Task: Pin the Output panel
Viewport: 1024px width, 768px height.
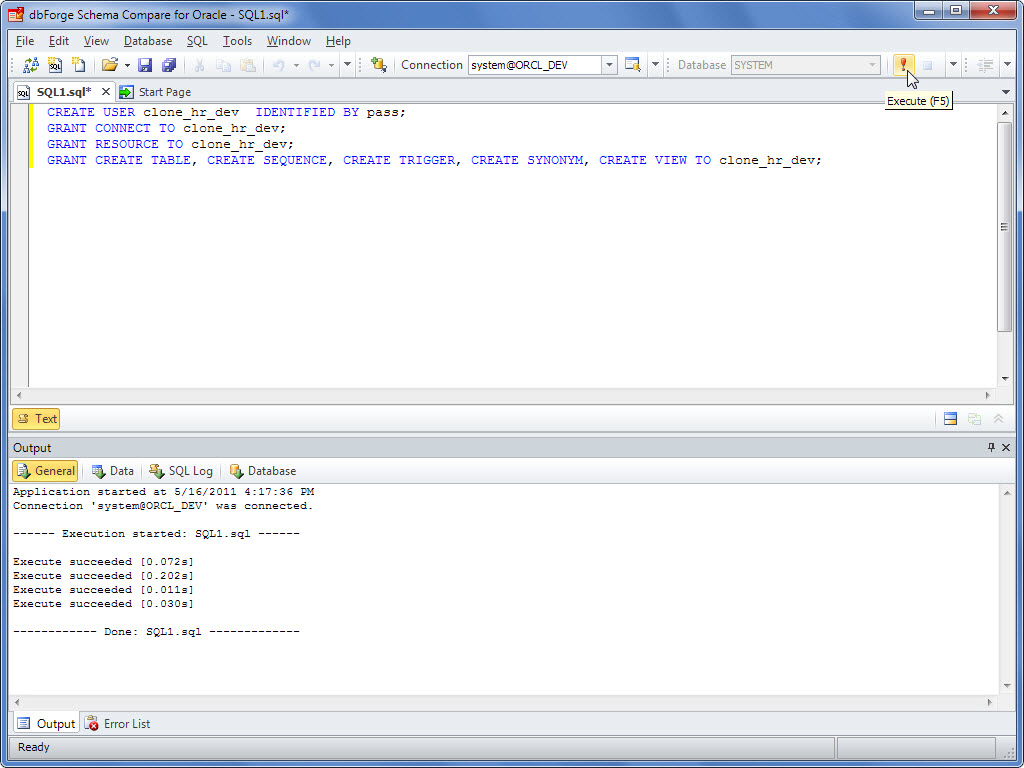Action: tap(993, 447)
